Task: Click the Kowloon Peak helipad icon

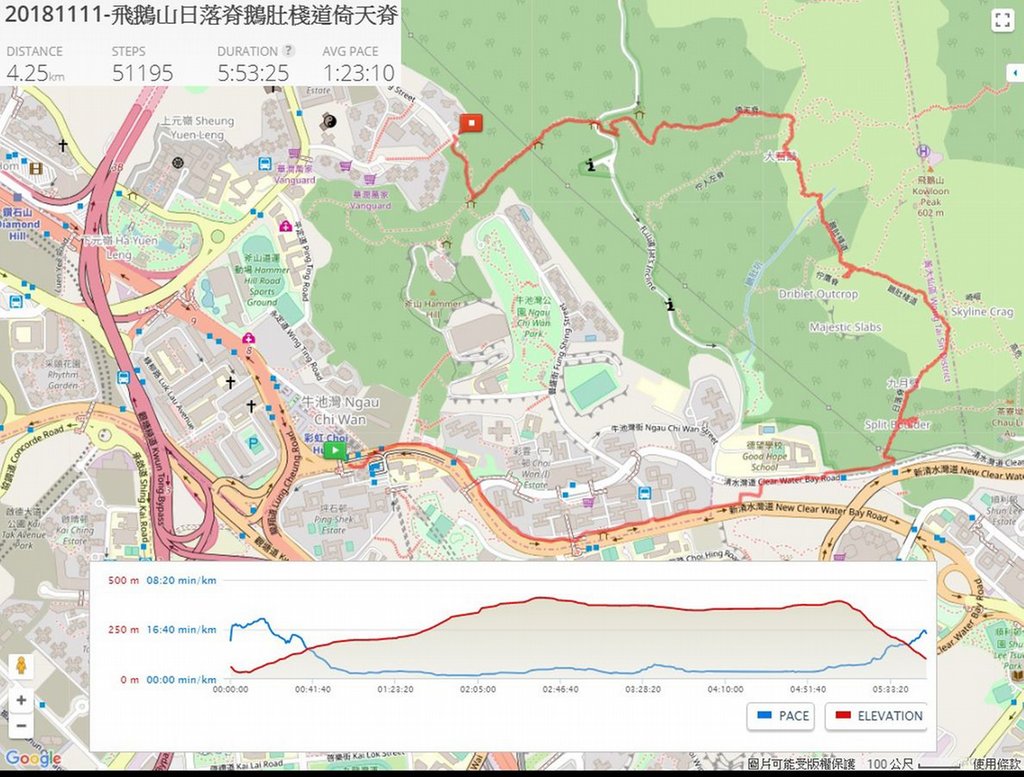Action: point(922,151)
